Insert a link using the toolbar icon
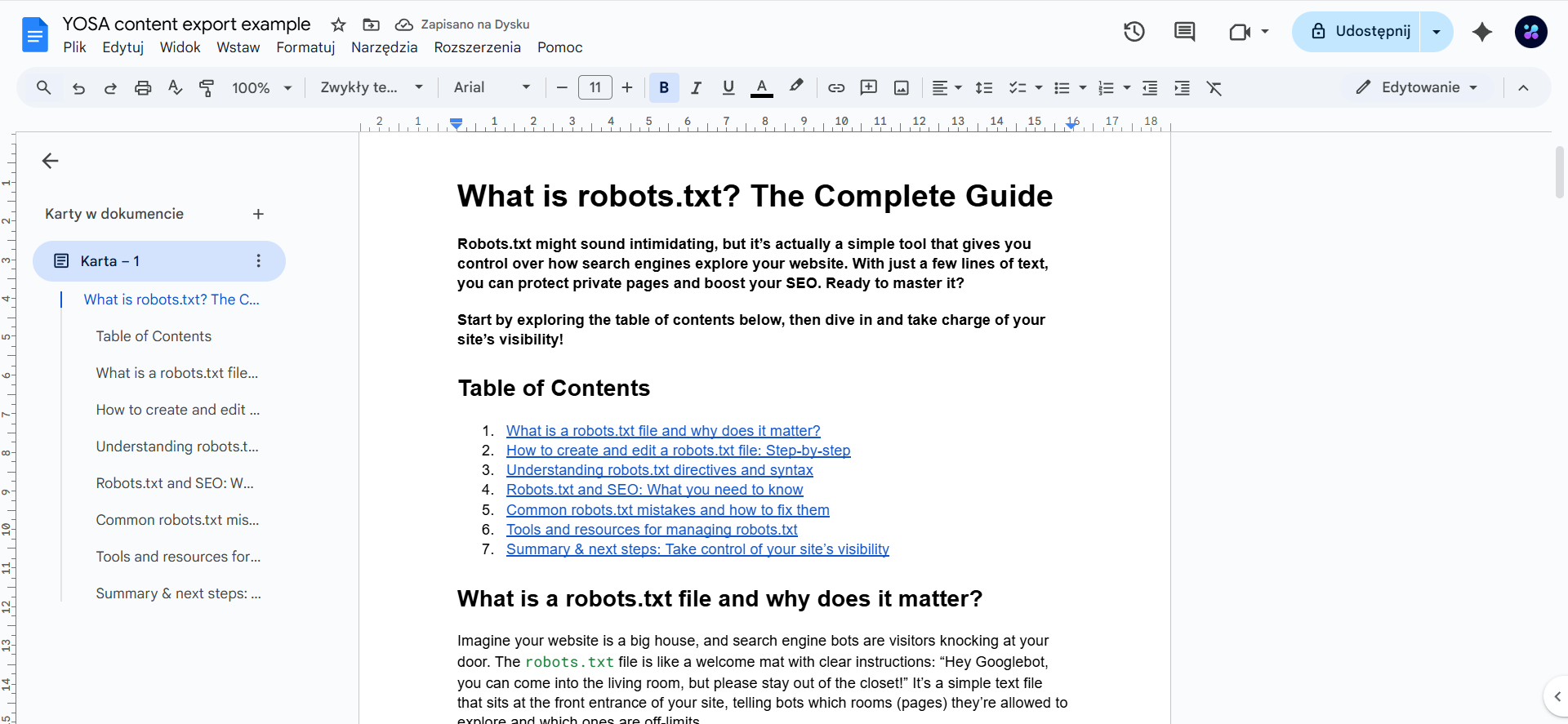The width and height of the screenshot is (1568, 724). coord(836,88)
